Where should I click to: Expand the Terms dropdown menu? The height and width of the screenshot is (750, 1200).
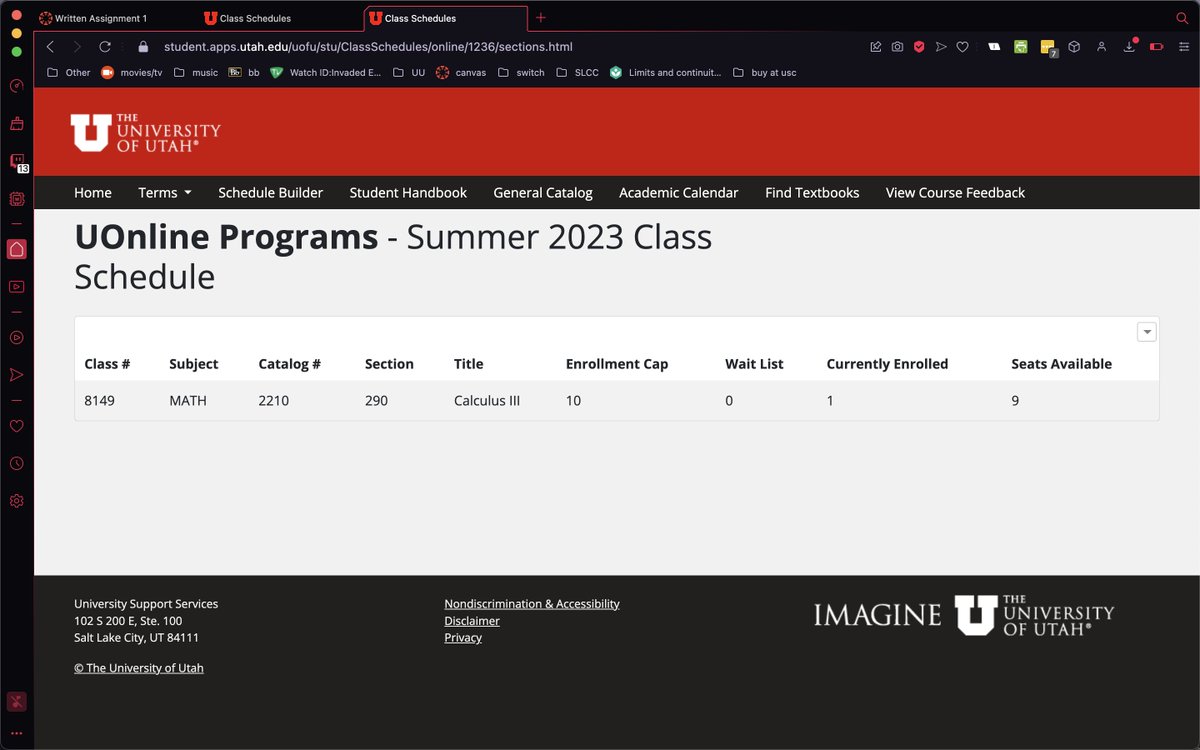pyautogui.click(x=165, y=193)
